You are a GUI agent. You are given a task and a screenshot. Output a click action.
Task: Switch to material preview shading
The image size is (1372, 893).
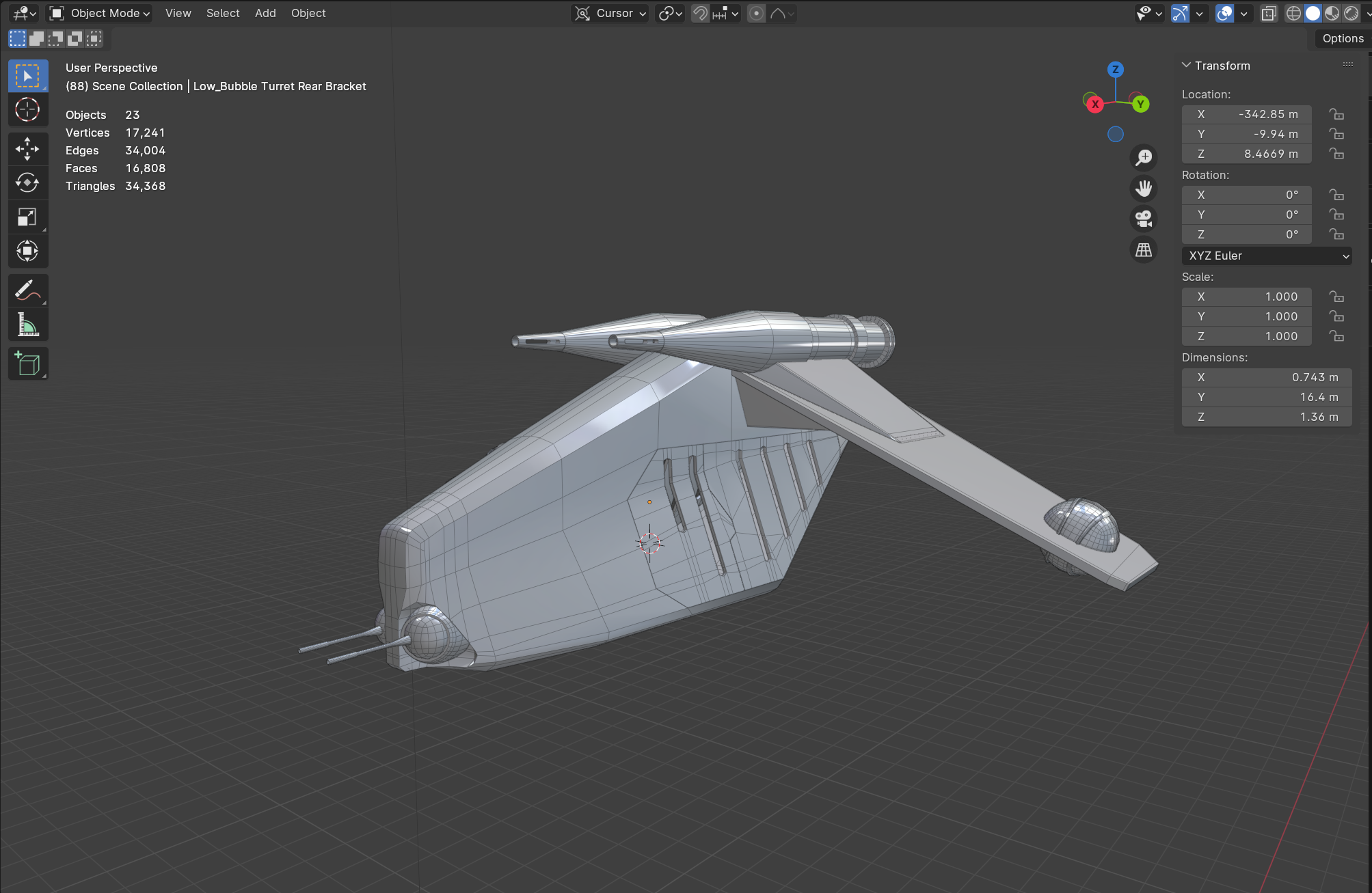pyautogui.click(x=1332, y=14)
